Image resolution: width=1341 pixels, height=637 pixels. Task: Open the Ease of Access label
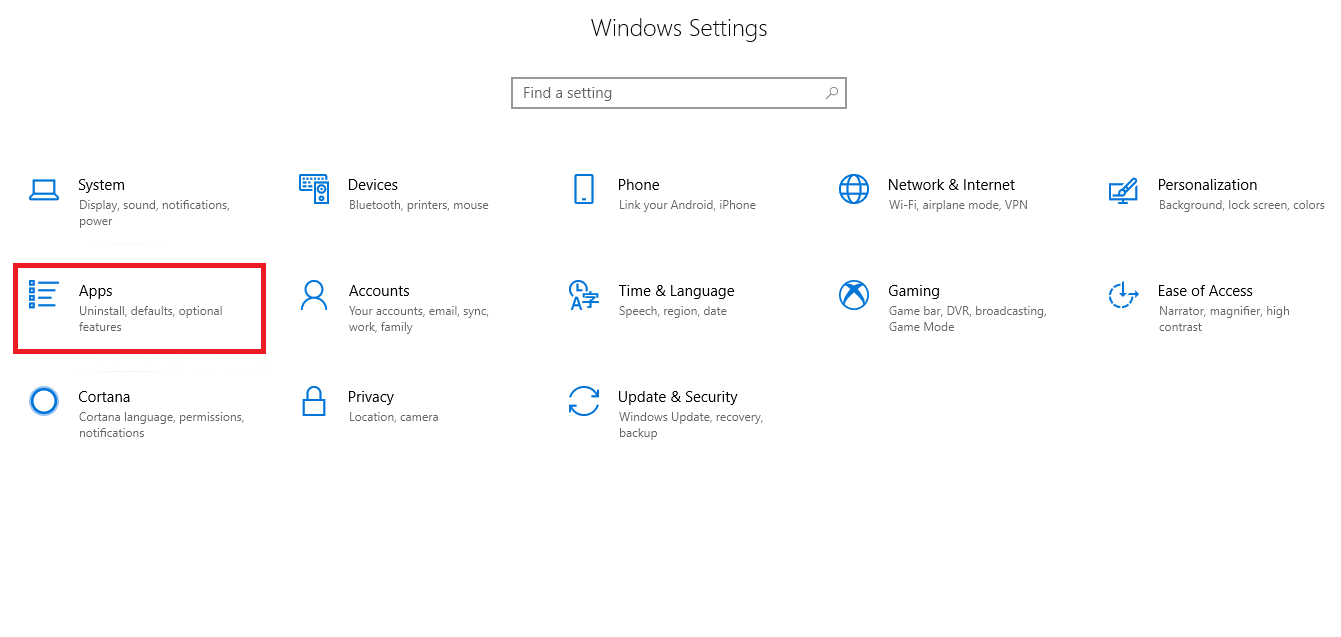coord(1205,291)
